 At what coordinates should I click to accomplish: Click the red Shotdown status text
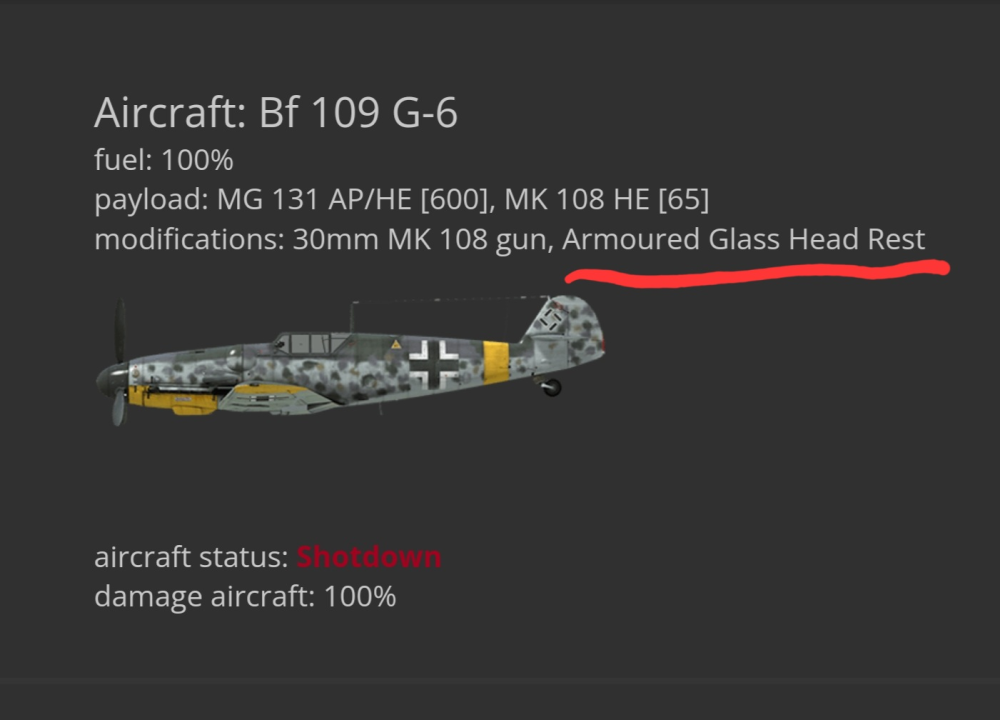(368, 557)
